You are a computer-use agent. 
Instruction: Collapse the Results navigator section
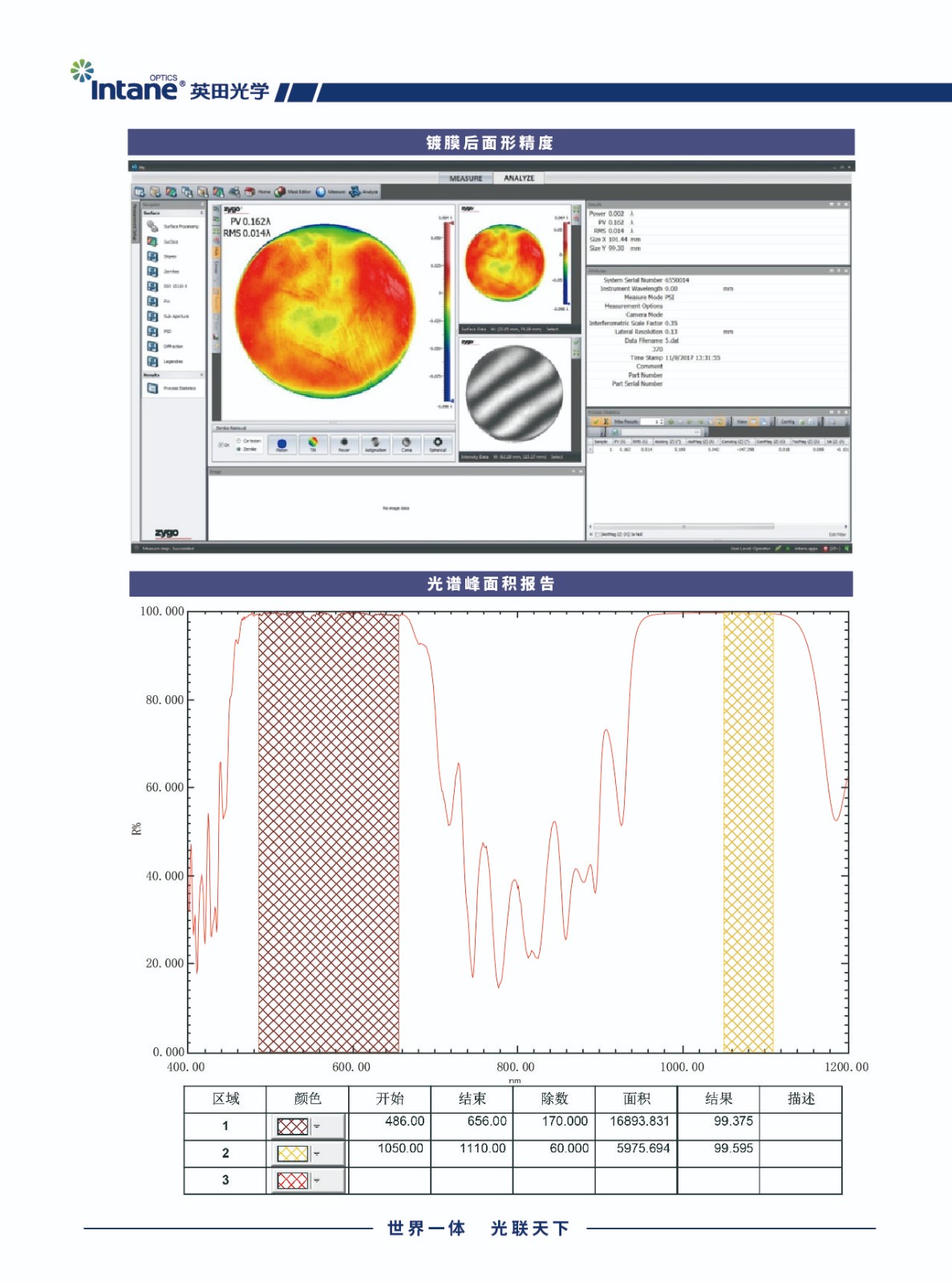[201, 374]
